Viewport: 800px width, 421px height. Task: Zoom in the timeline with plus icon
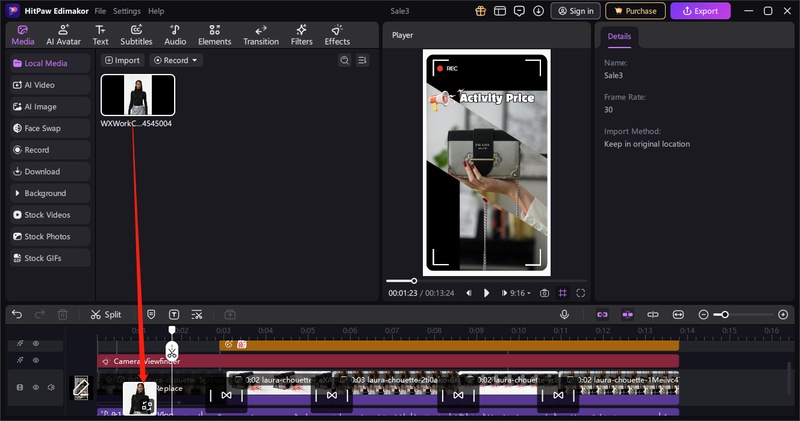[x=783, y=315]
